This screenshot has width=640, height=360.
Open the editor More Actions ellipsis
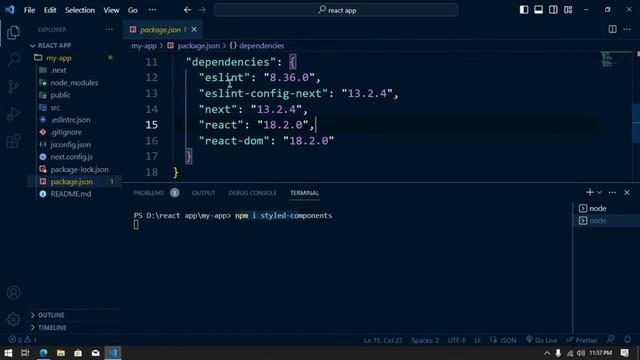pyautogui.click(x=627, y=29)
